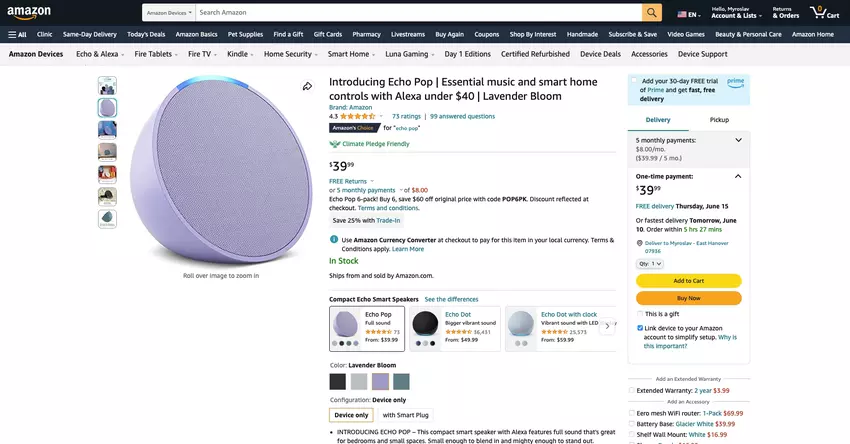850x444 pixels.
Task: Click the five-star rating icons
Action: click(357, 116)
